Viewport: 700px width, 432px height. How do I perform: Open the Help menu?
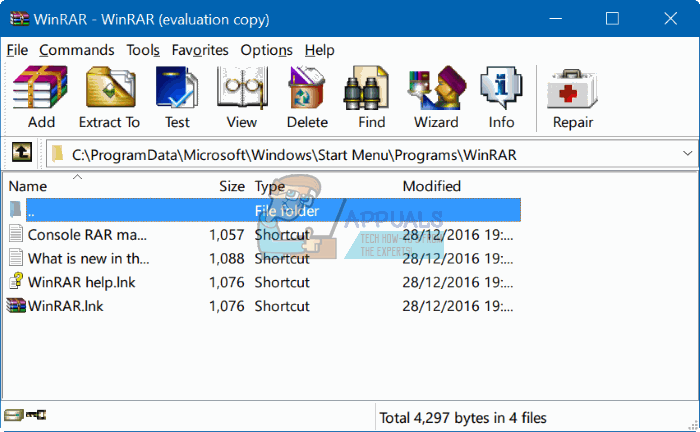coord(320,50)
